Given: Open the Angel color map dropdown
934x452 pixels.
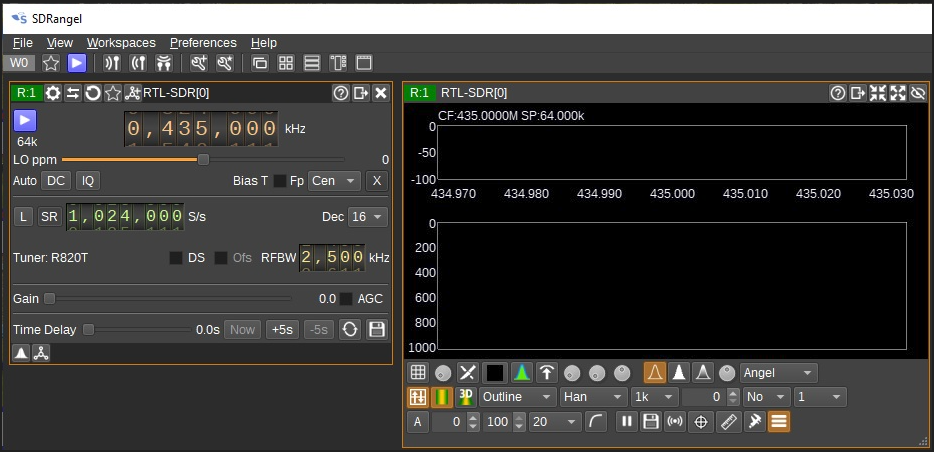Looking at the screenshot, I should (x=779, y=373).
